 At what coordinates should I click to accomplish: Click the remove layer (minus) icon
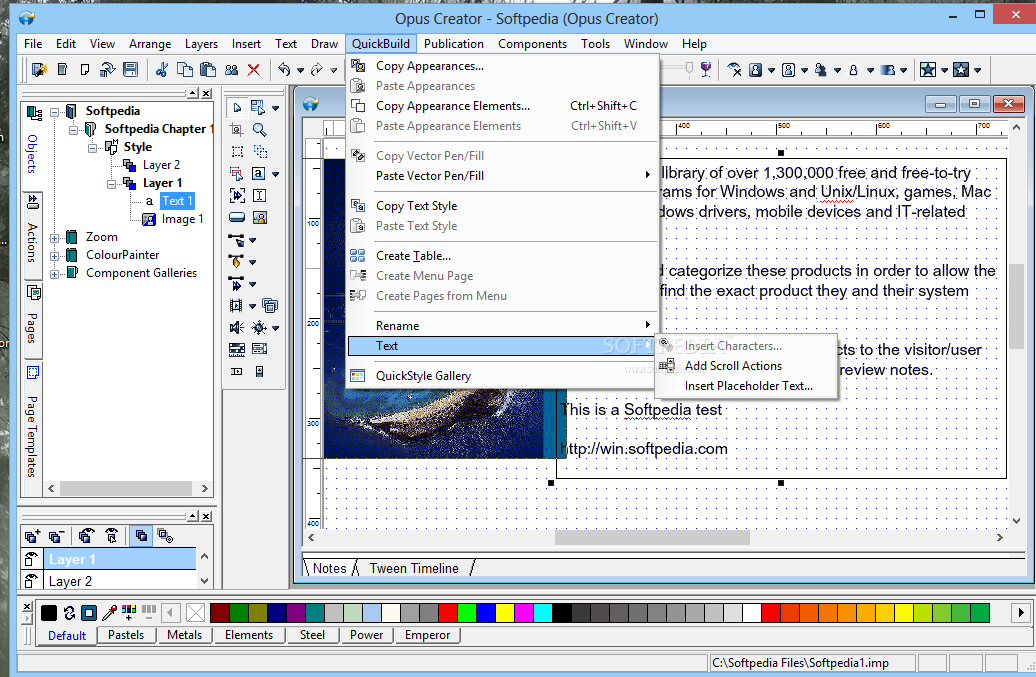56,536
